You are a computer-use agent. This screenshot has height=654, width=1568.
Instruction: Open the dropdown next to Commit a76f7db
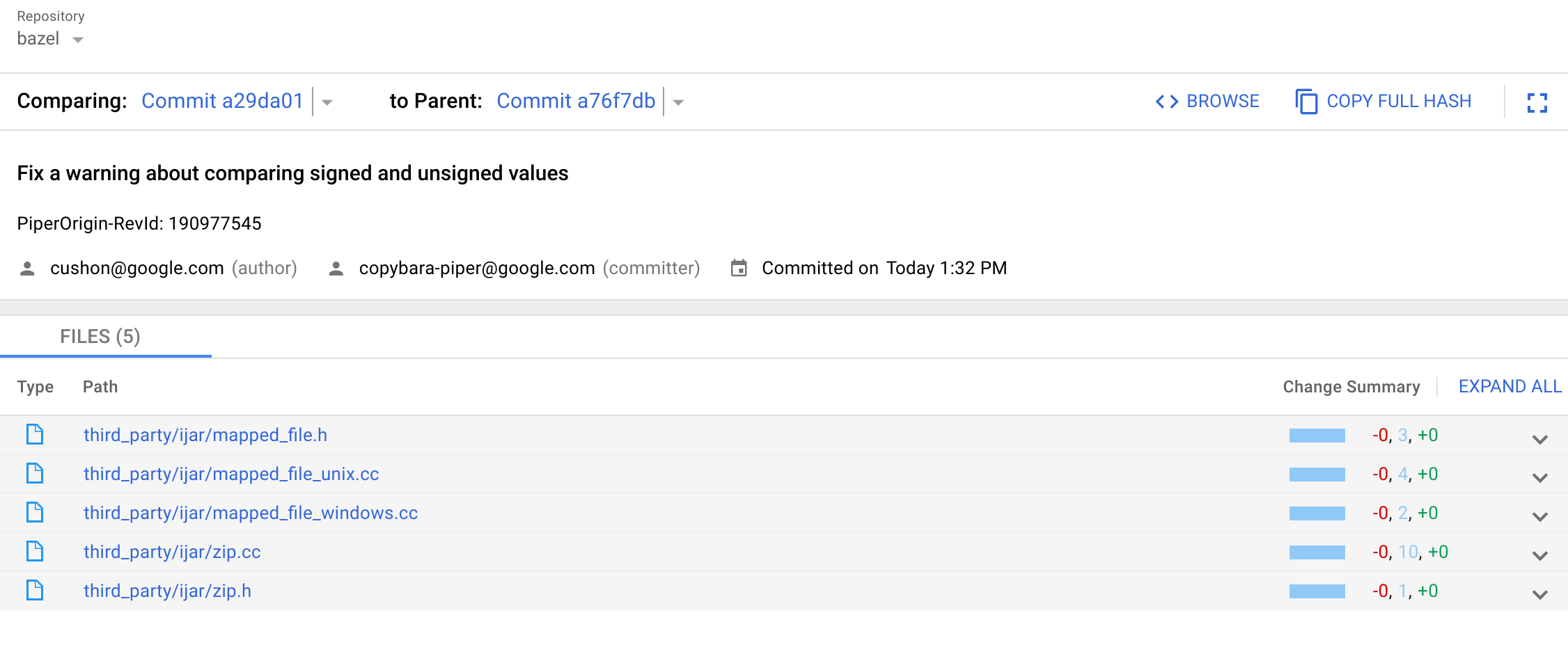(x=678, y=102)
